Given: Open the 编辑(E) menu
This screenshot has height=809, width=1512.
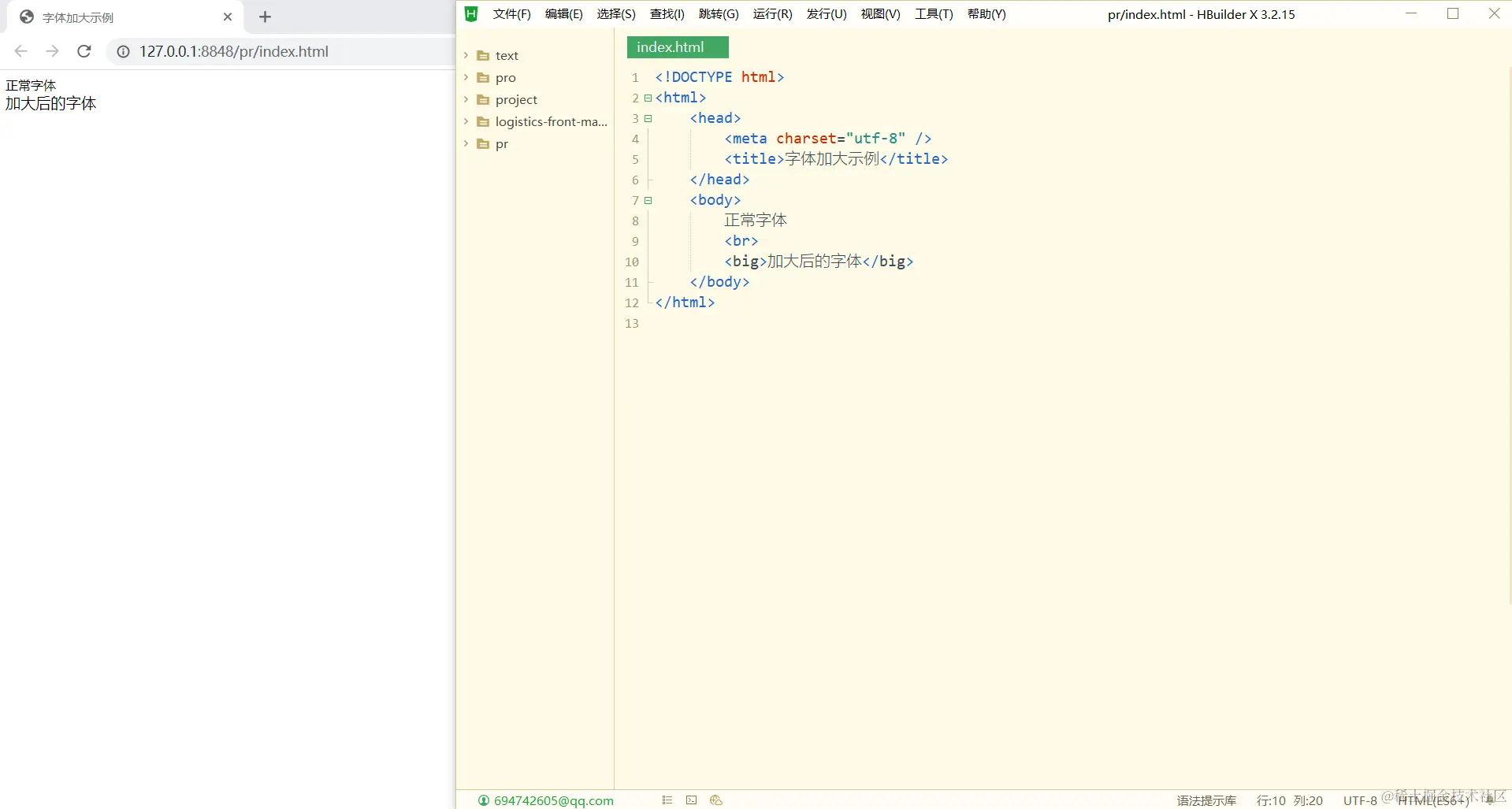Looking at the screenshot, I should pos(564,14).
